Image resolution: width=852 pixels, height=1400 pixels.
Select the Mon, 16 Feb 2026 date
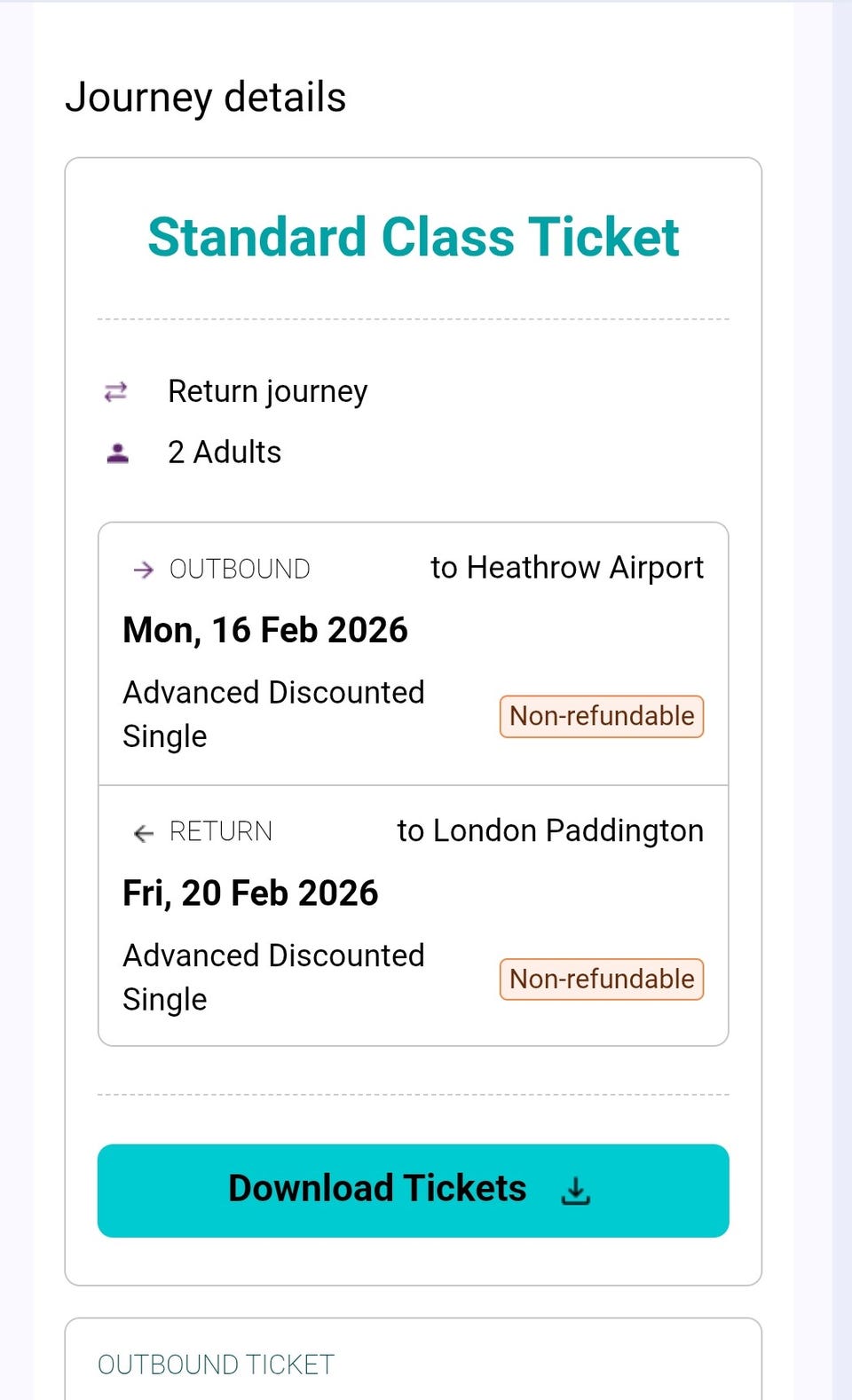pos(265,630)
